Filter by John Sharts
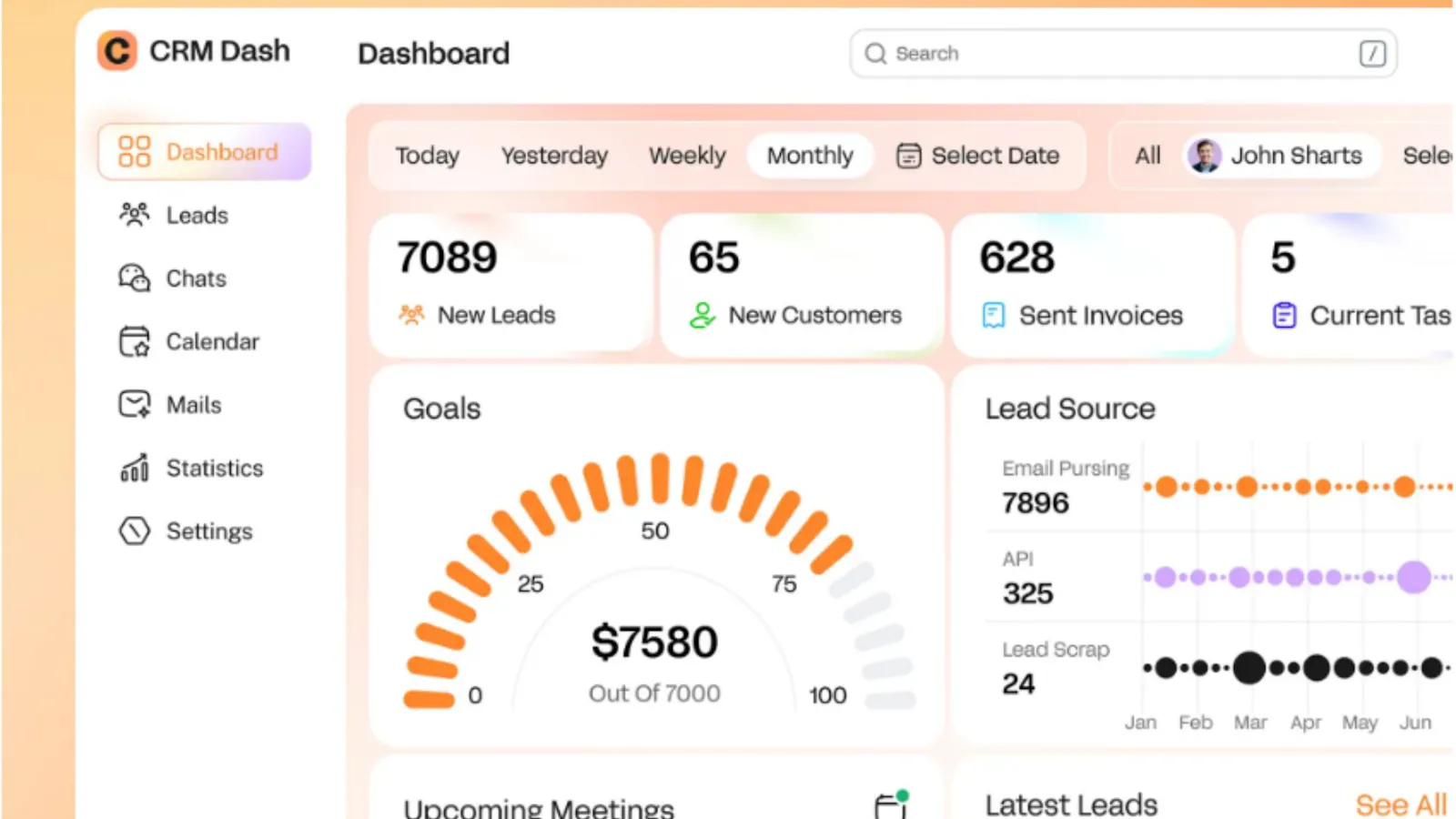The image size is (1456, 819). pos(1280,156)
